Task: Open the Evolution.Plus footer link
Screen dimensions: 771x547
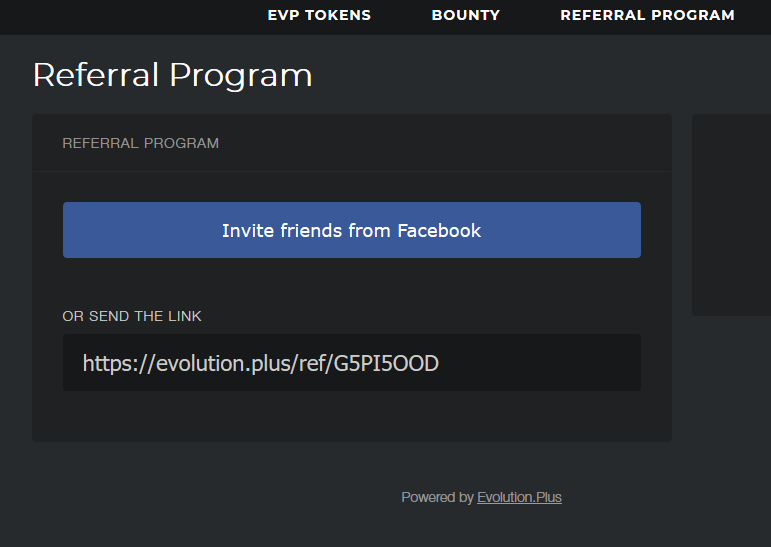Action: pos(519,497)
